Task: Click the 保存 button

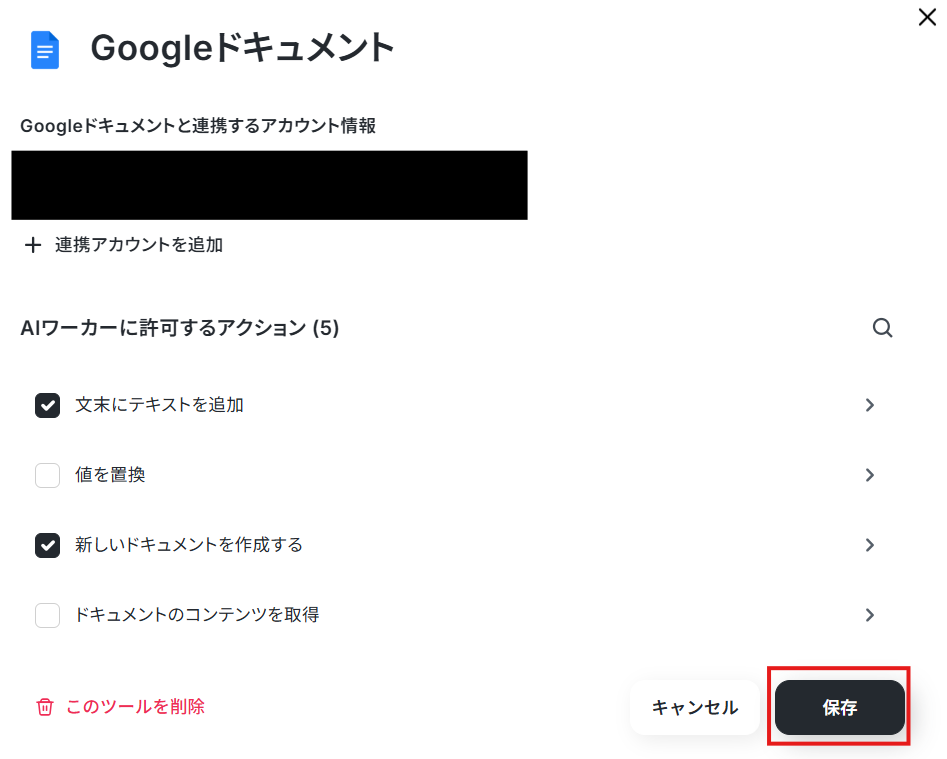Action: pyautogui.click(x=839, y=707)
